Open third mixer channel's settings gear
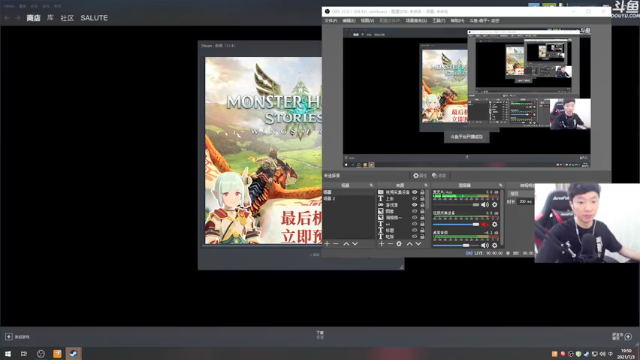The width and height of the screenshot is (640, 360). 495,245
